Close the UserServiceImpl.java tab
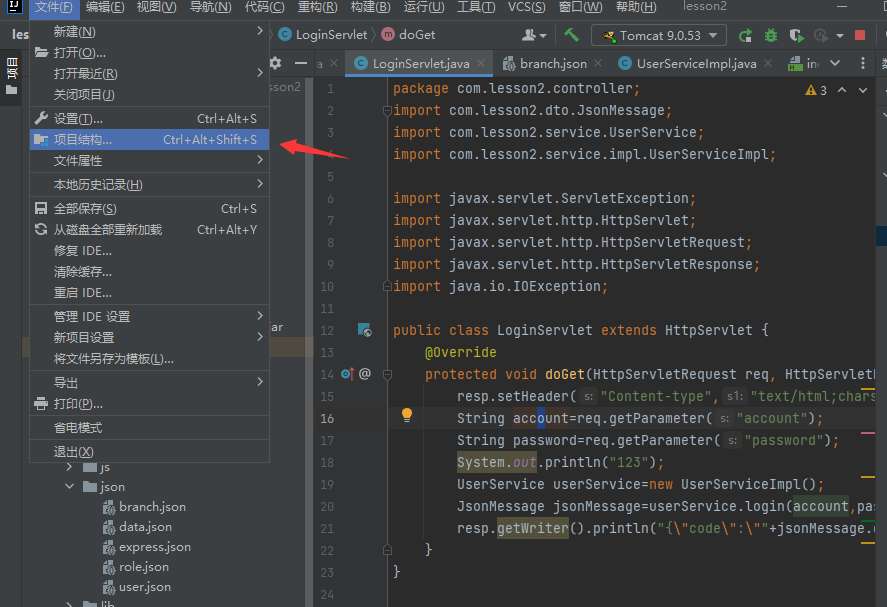 (x=768, y=63)
